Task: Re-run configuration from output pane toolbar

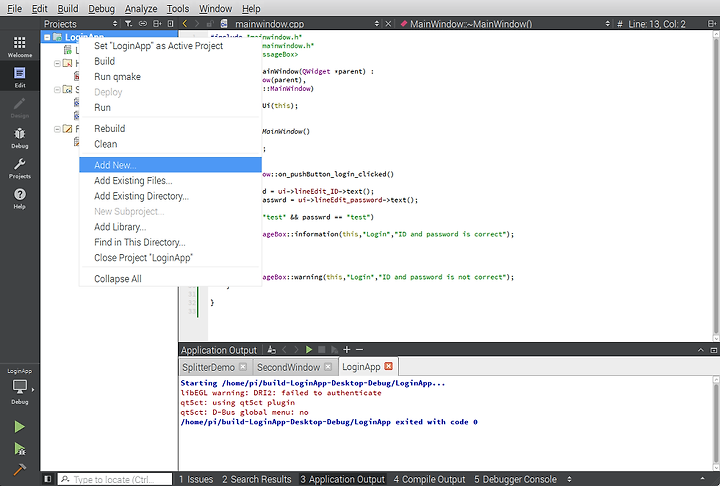Action: click(309, 350)
